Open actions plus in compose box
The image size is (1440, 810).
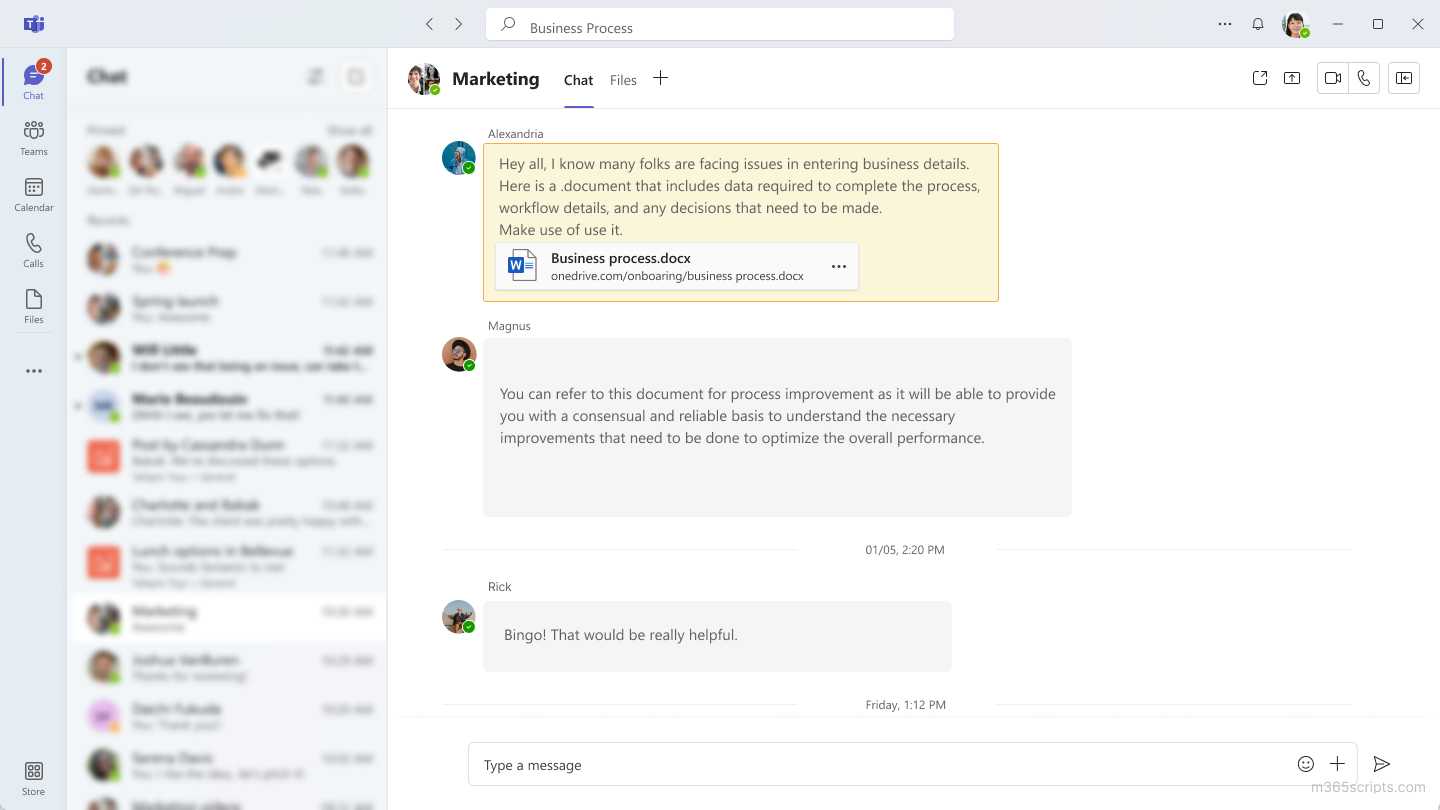(x=1337, y=764)
